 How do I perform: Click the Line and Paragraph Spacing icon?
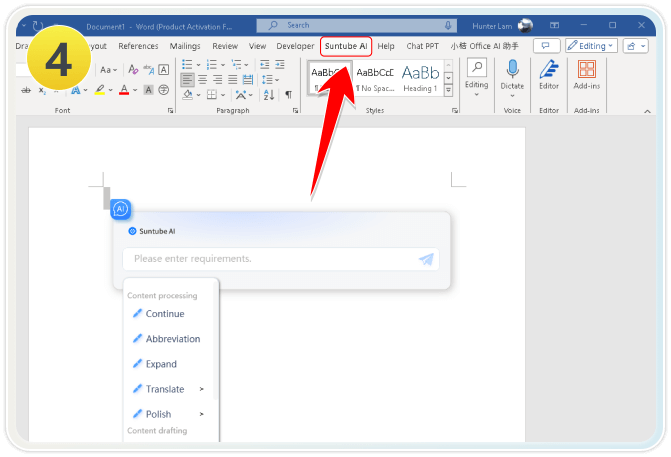(x=267, y=80)
